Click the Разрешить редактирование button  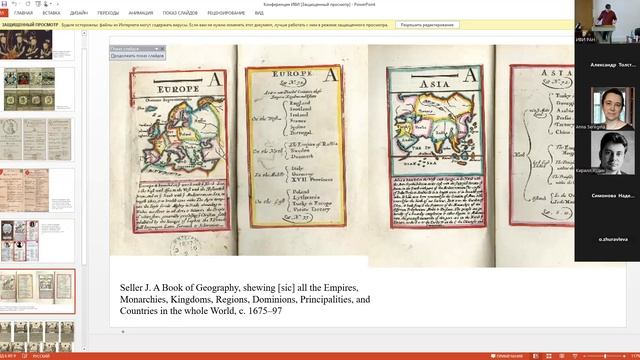427,25
